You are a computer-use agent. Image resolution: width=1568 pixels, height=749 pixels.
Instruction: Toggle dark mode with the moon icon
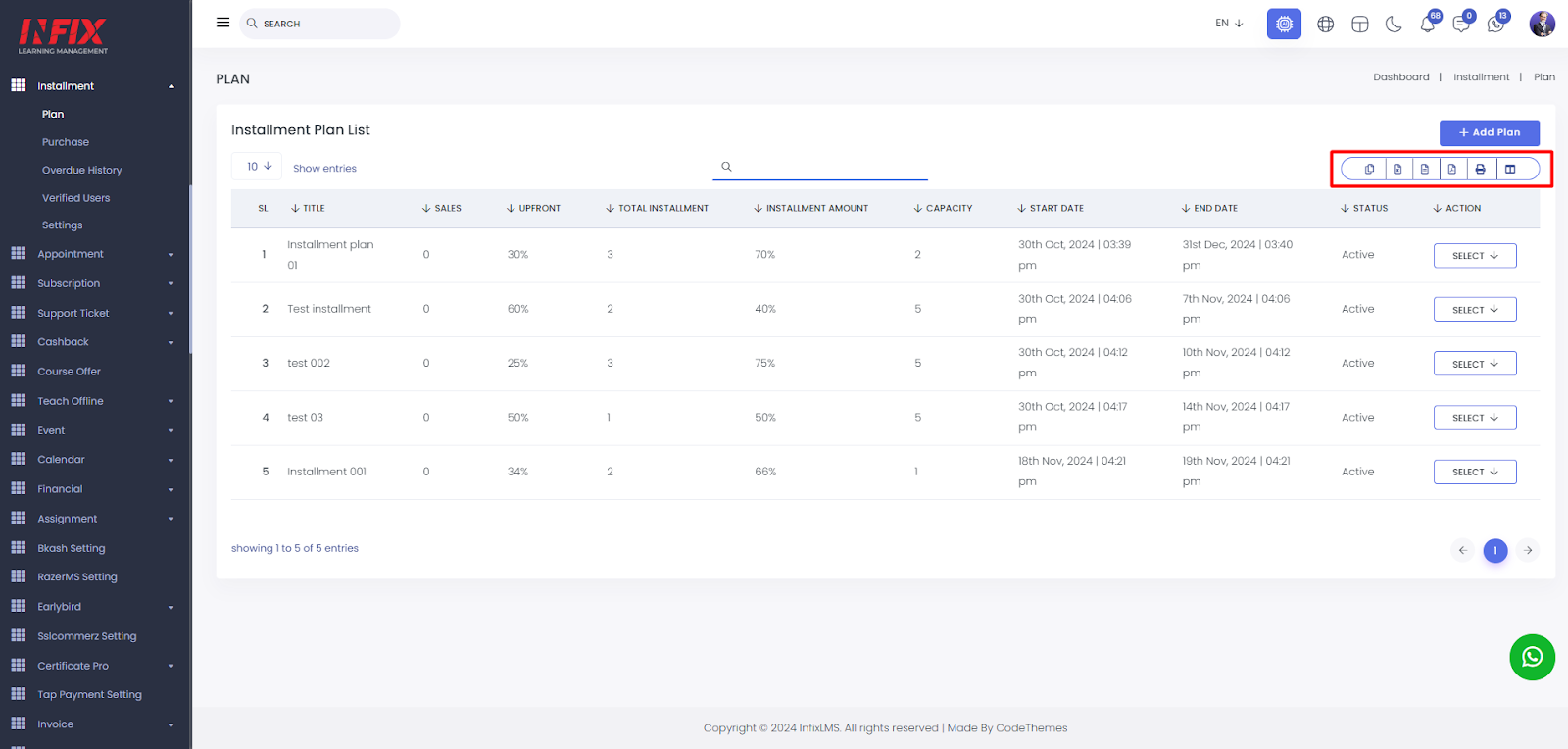1394,25
